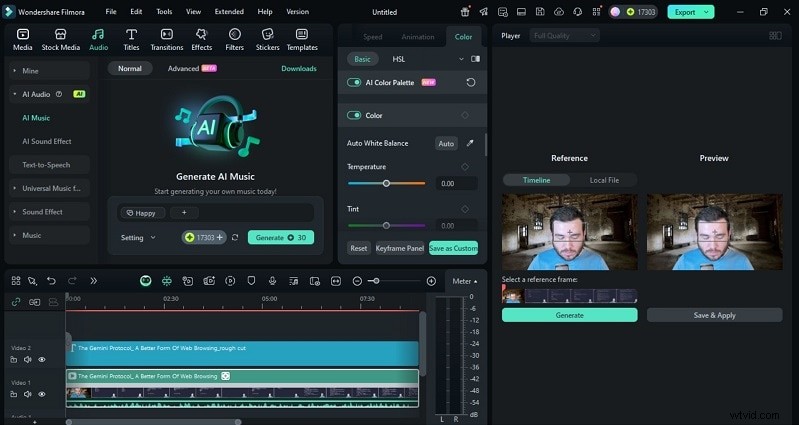This screenshot has height=425, width=799.
Task: Open the Transitions section
Action: pyautogui.click(x=167, y=40)
